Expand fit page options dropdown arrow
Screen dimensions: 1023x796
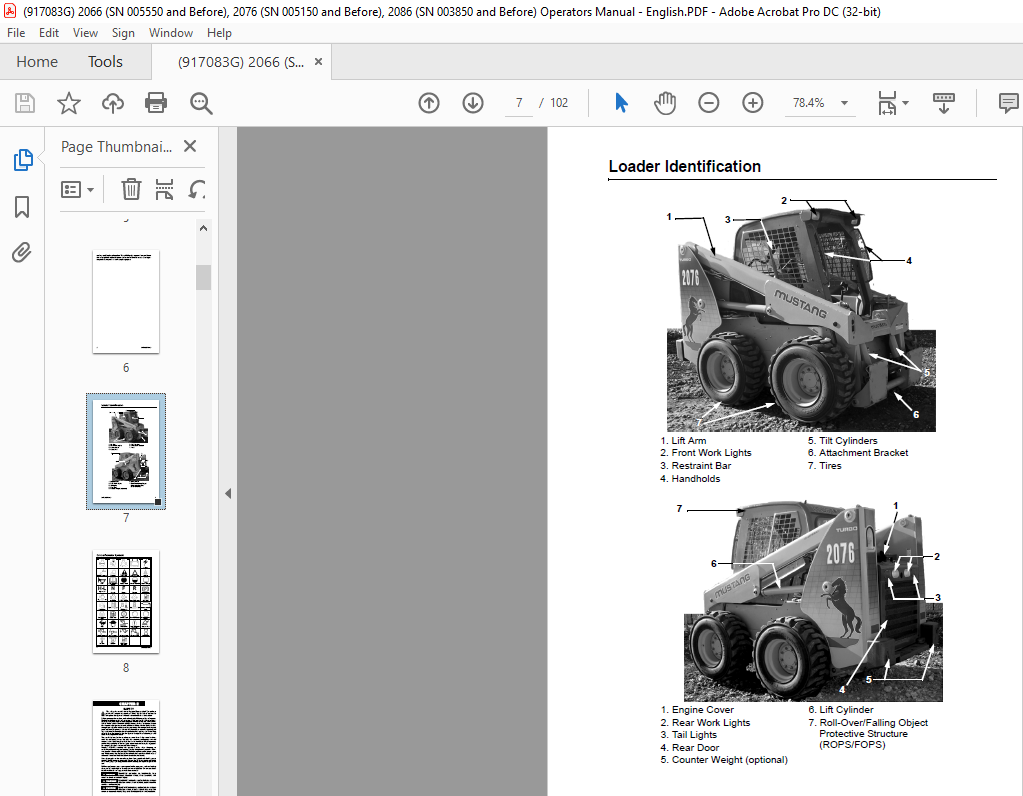point(906,103)
